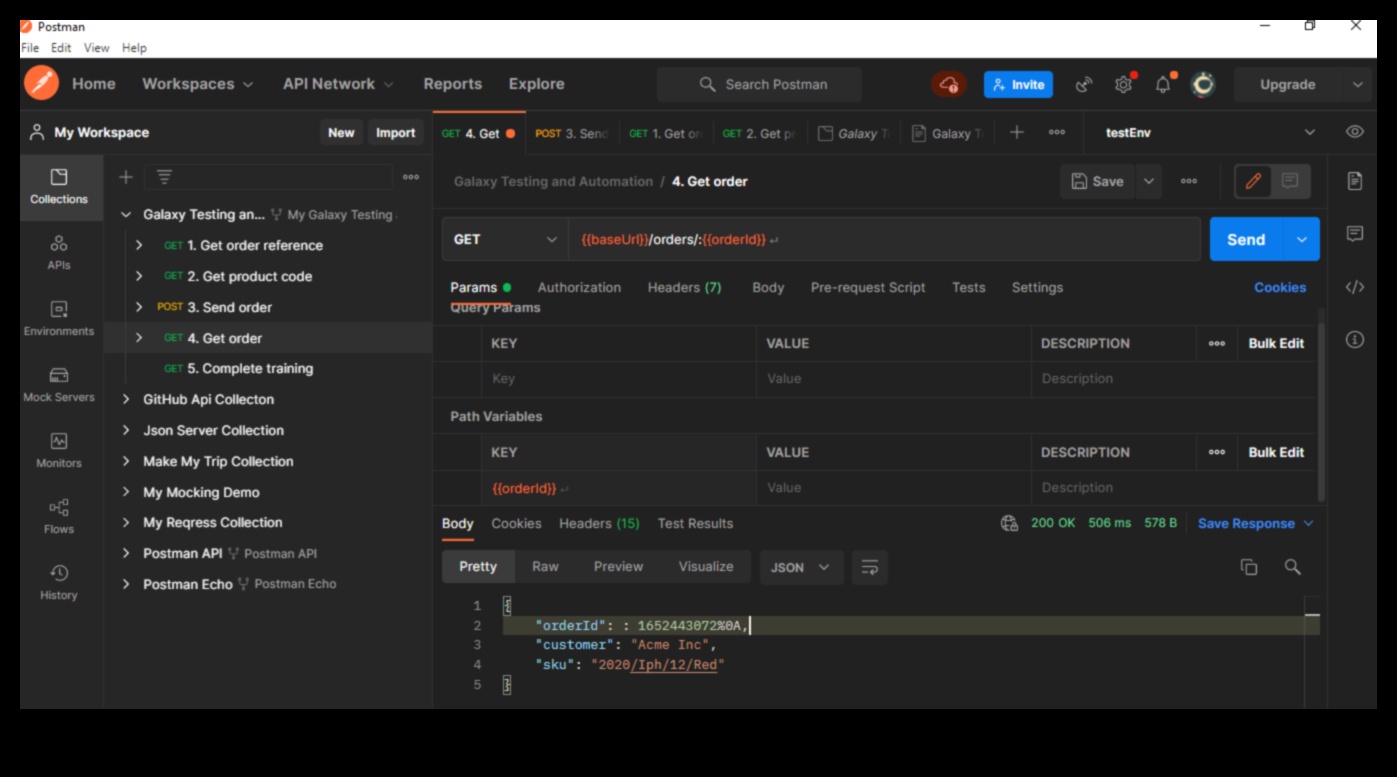Open the Flows sidebar panel
Viewport: 1397px width, 777px height.
[59, 517]
